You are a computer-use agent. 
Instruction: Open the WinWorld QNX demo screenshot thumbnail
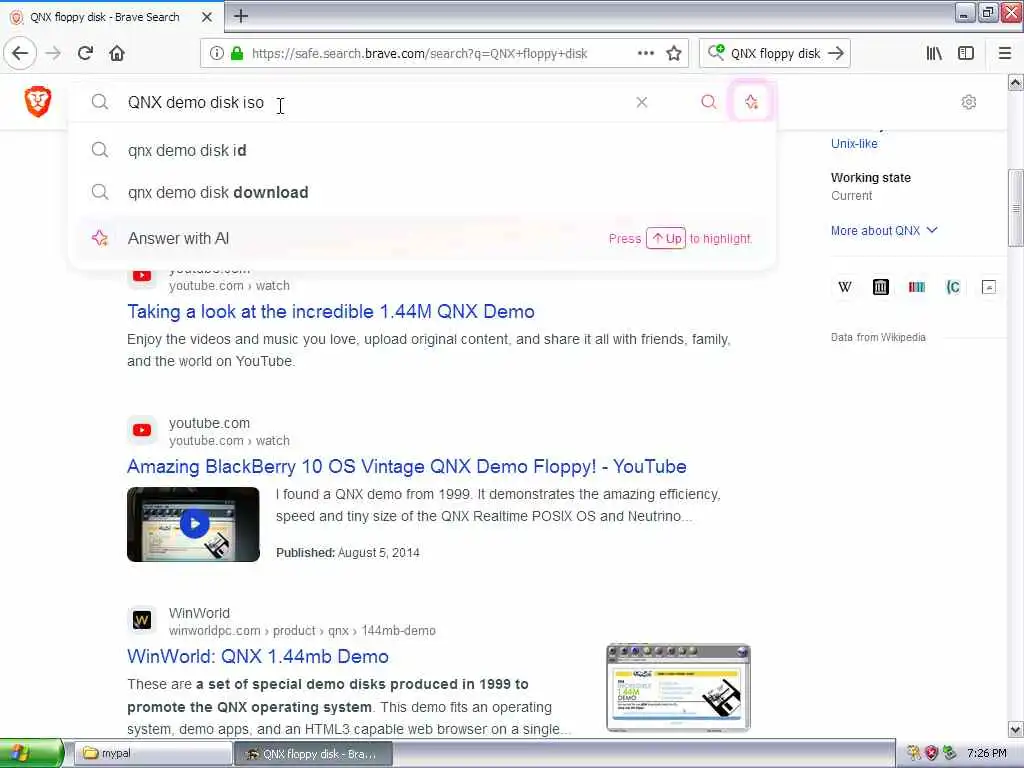point(679,688)
